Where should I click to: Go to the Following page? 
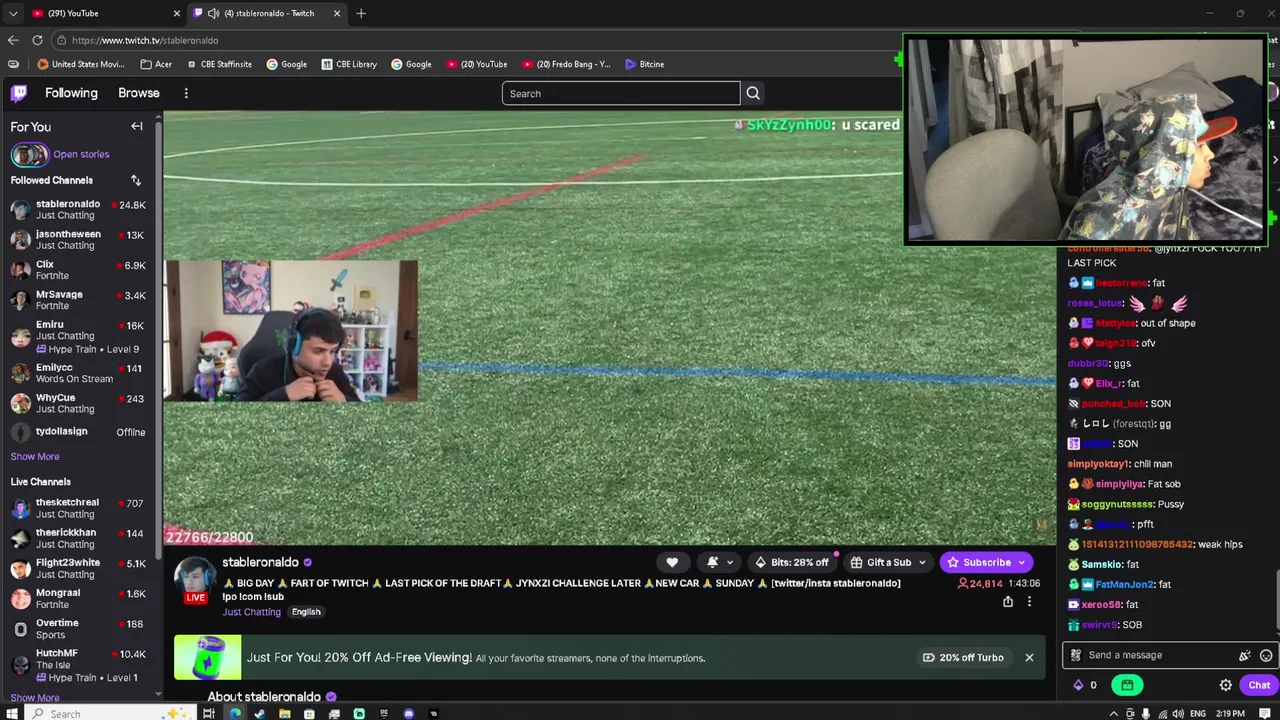[71, 93]
